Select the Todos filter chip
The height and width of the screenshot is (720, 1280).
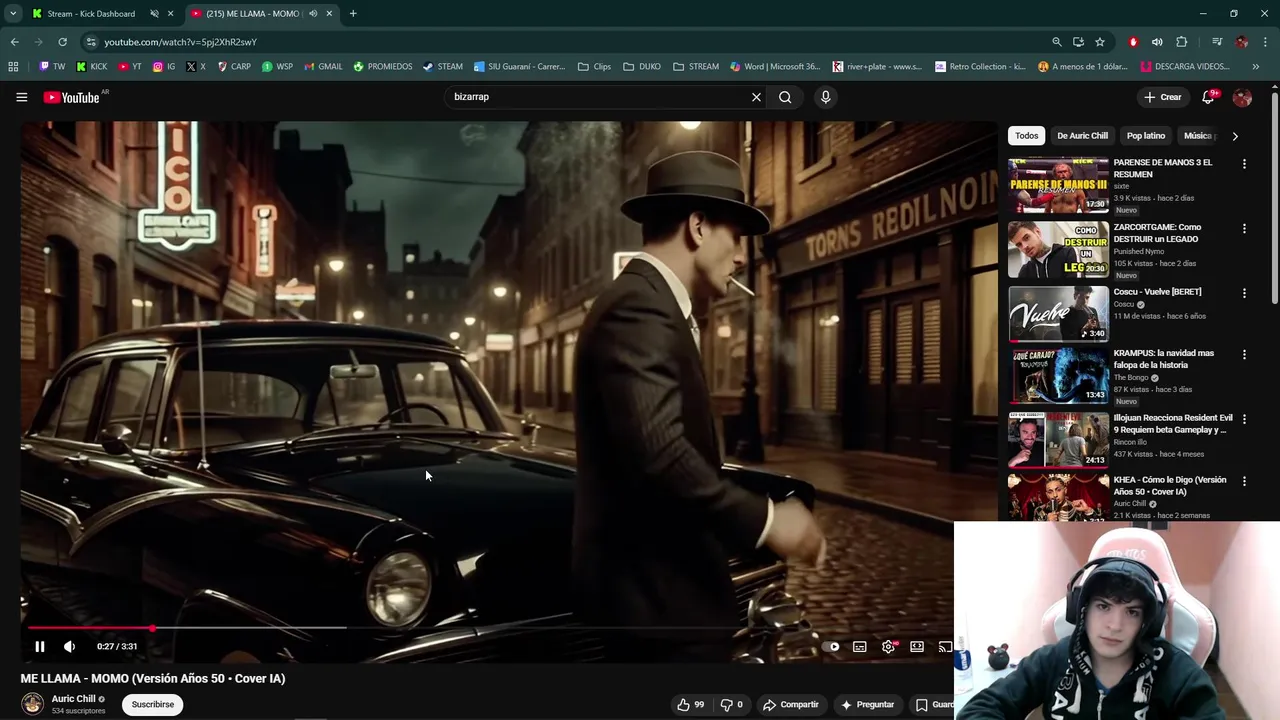click(x=1027, y=135)
